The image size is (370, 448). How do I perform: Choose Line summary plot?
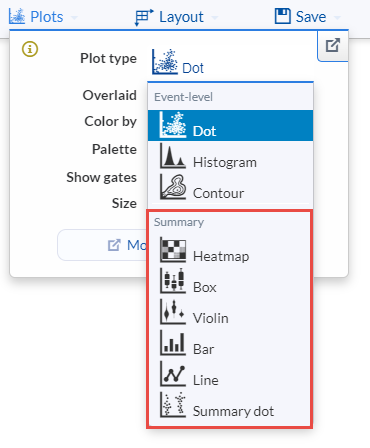(230, 374)
